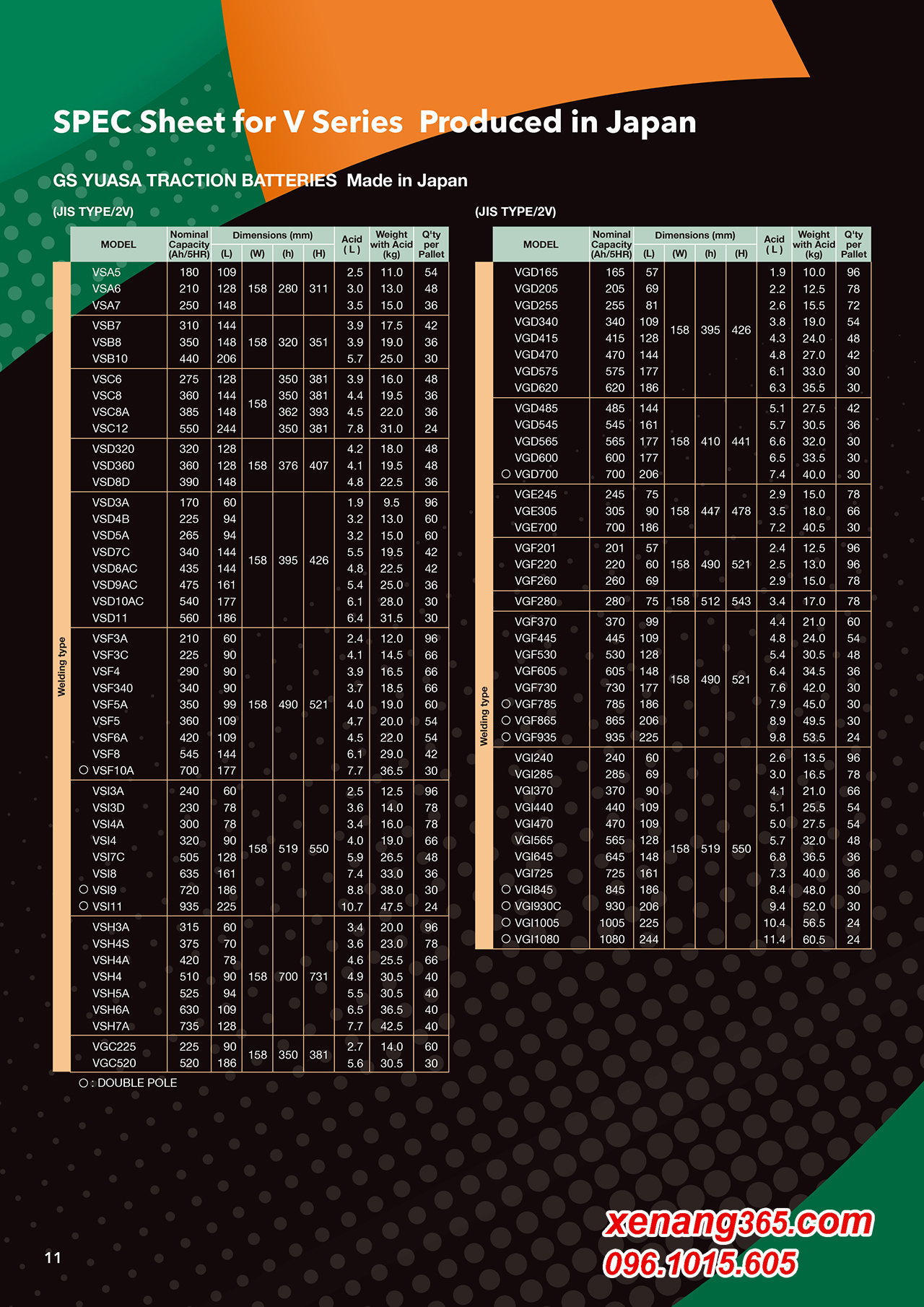The image size is (924, 1307).
Task: Click the VGF605 model name
Action: pyautogui.click(x=535, y=672)
